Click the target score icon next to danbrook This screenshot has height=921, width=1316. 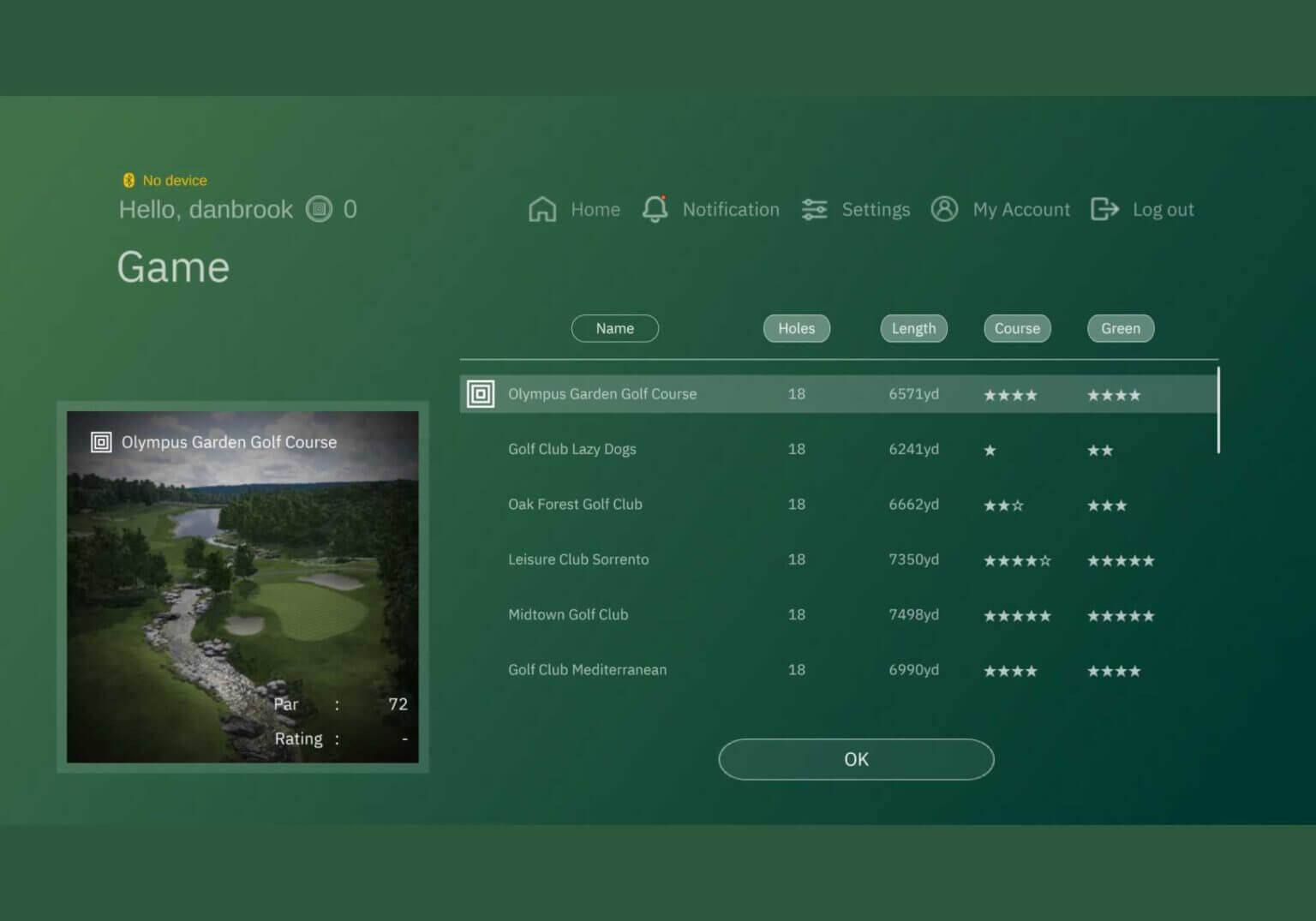pos(320,209)
